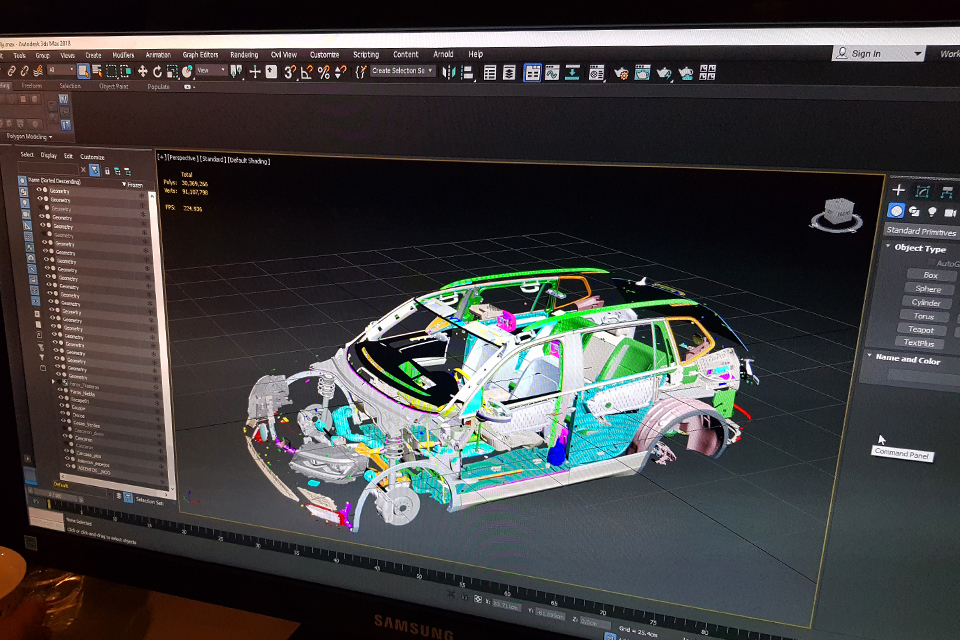Switch to the Modify panel tab

[x=923, y=190]
